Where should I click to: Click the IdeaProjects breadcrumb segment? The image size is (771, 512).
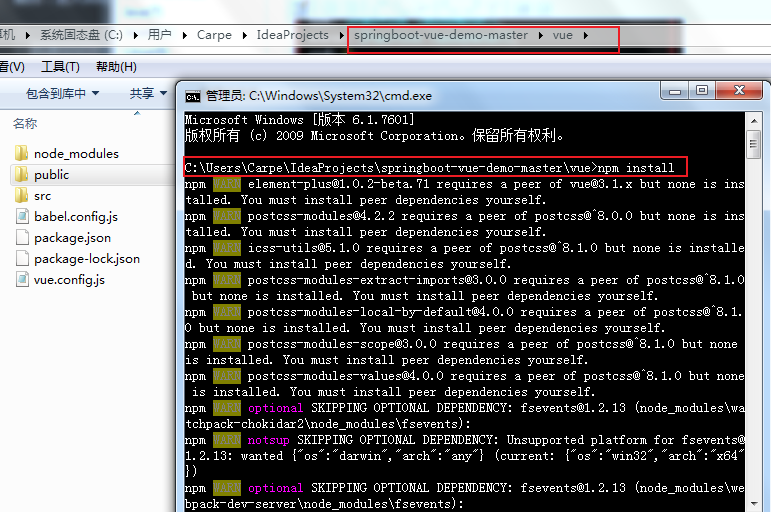click(x=293, y=35)
